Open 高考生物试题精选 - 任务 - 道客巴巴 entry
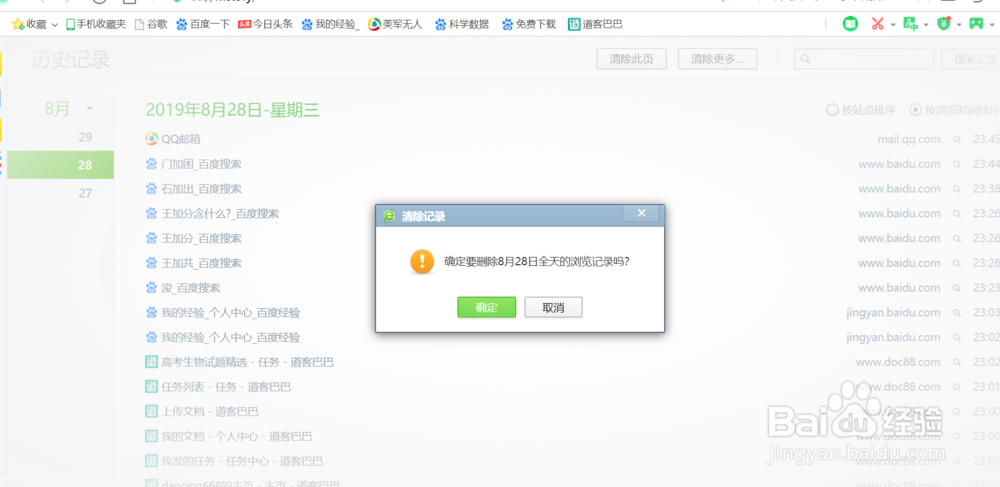Screen dimensions: 1000x487 tap(247, 362)
